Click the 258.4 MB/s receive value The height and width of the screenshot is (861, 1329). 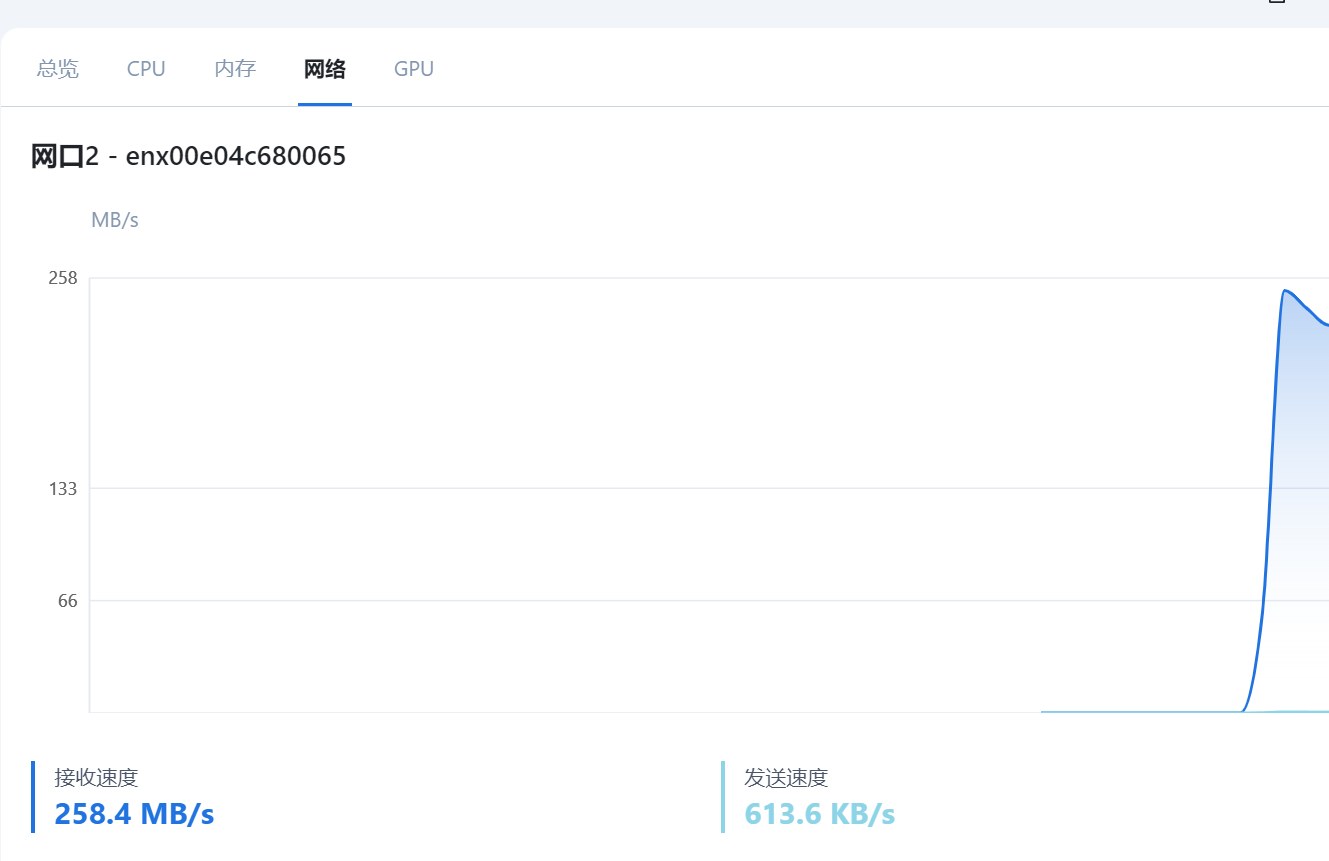click(x=134, y=814)
